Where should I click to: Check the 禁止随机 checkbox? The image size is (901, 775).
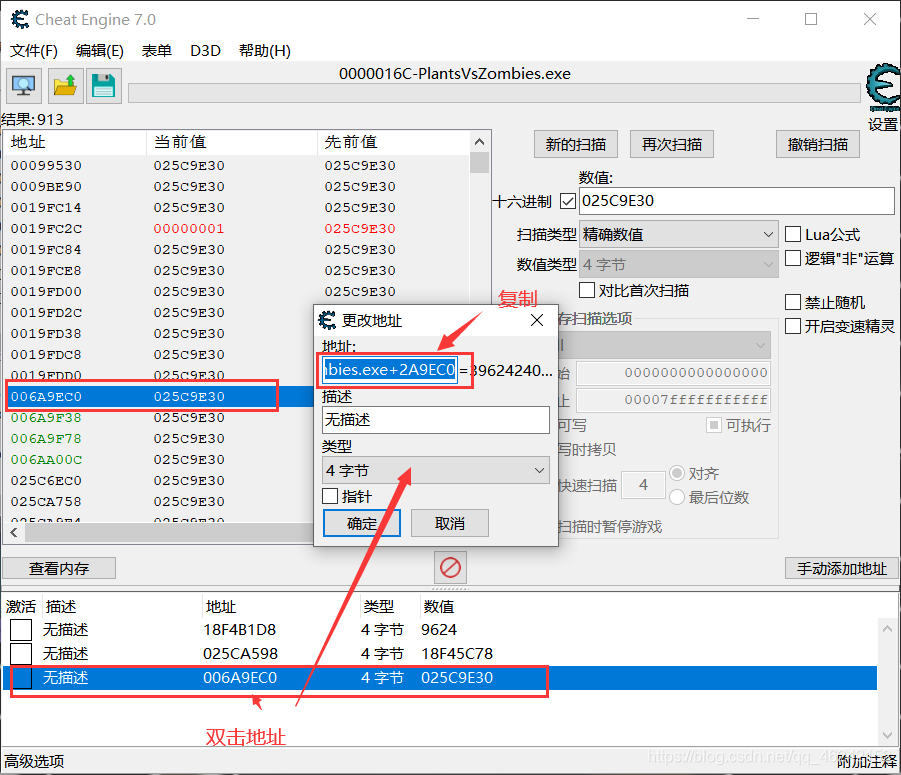pyautogui.click(x=793, y=302)
